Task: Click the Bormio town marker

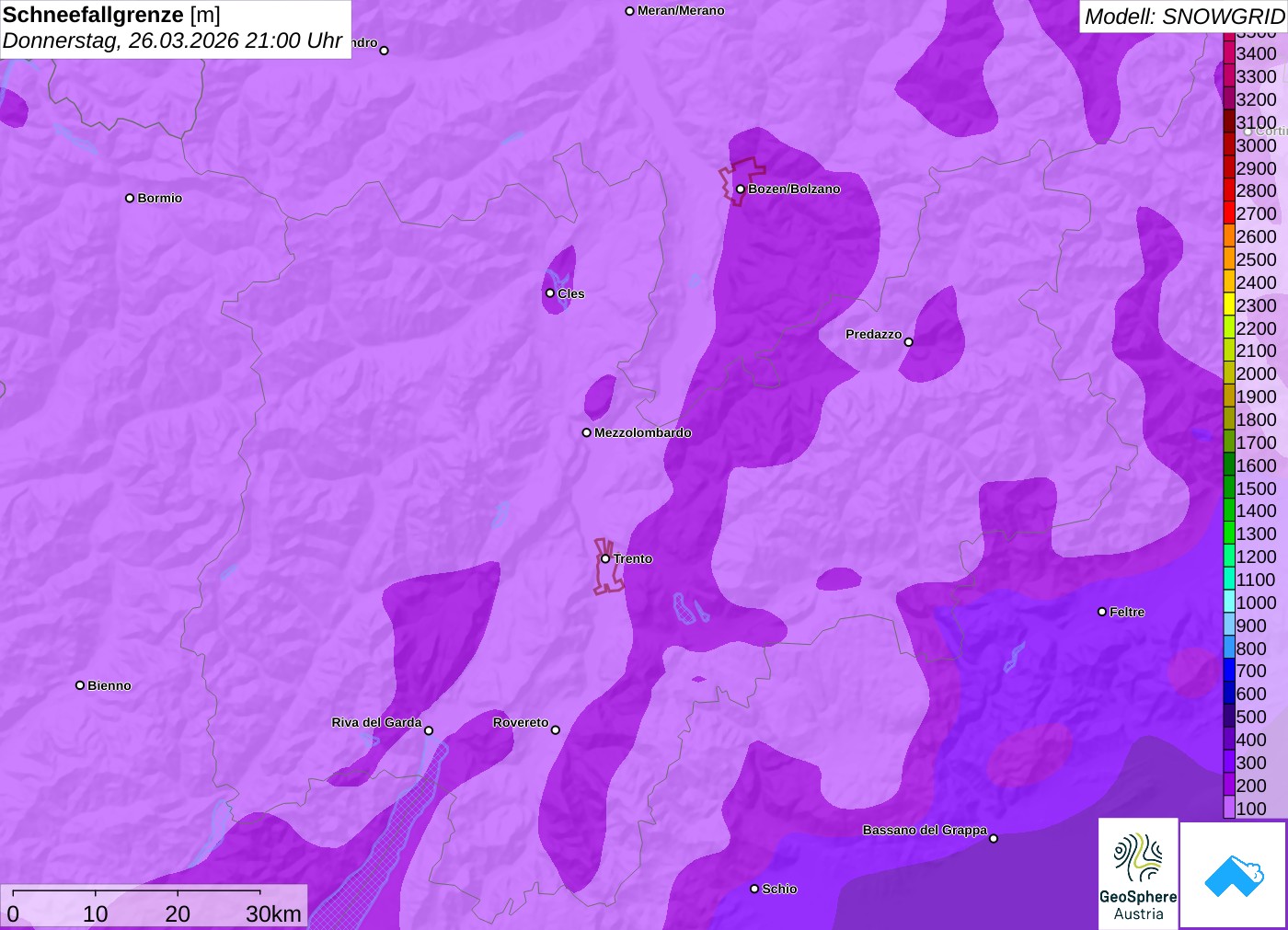Action: coord(130,198)
